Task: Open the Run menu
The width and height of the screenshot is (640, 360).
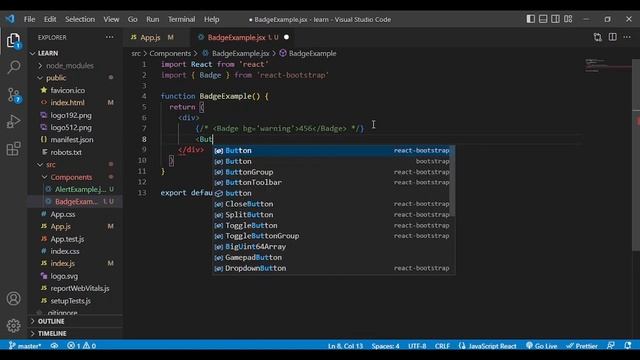Action: [152, 19]
